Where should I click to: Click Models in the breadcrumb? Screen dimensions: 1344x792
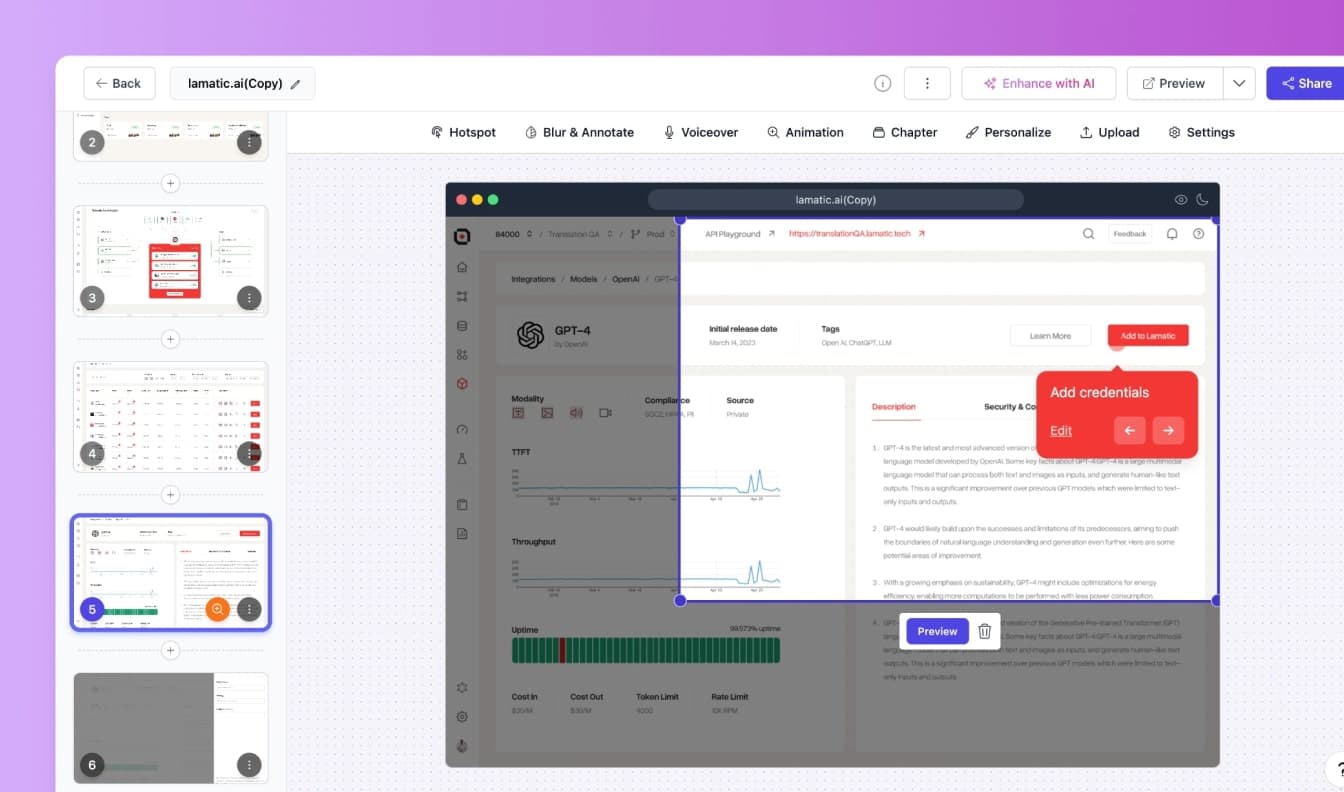tap(584, 279)
